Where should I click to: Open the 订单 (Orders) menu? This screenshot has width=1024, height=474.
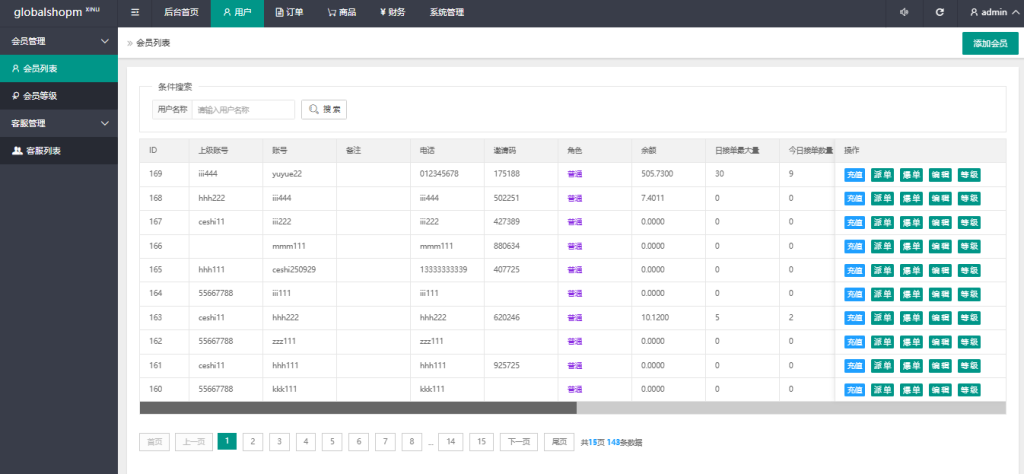[290, 13]
